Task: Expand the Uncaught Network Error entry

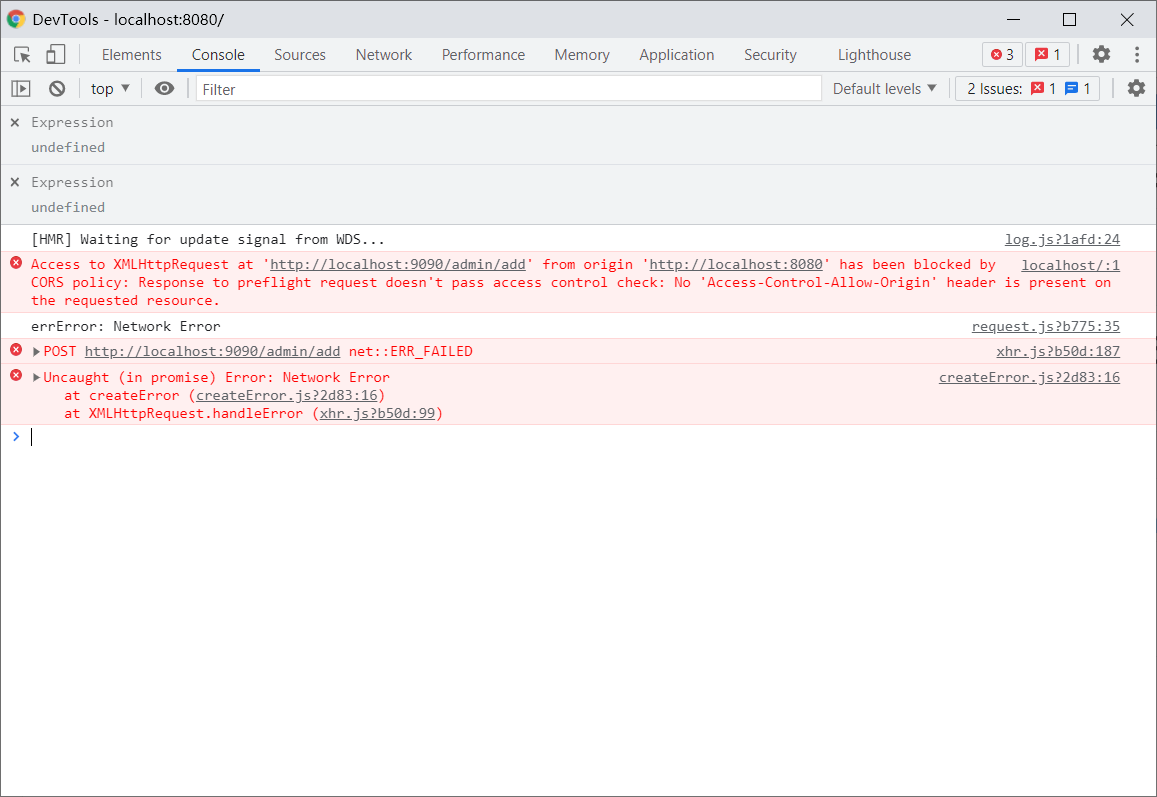Action: [36, 378]
